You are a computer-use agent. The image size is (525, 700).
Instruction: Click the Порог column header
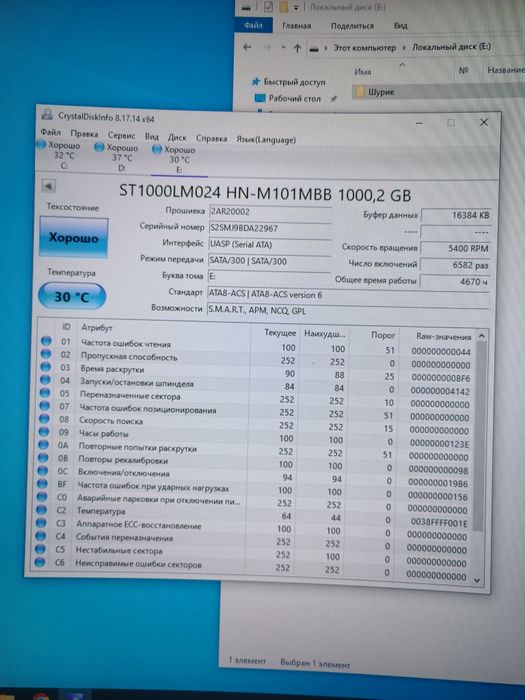[x=383, y=335]
